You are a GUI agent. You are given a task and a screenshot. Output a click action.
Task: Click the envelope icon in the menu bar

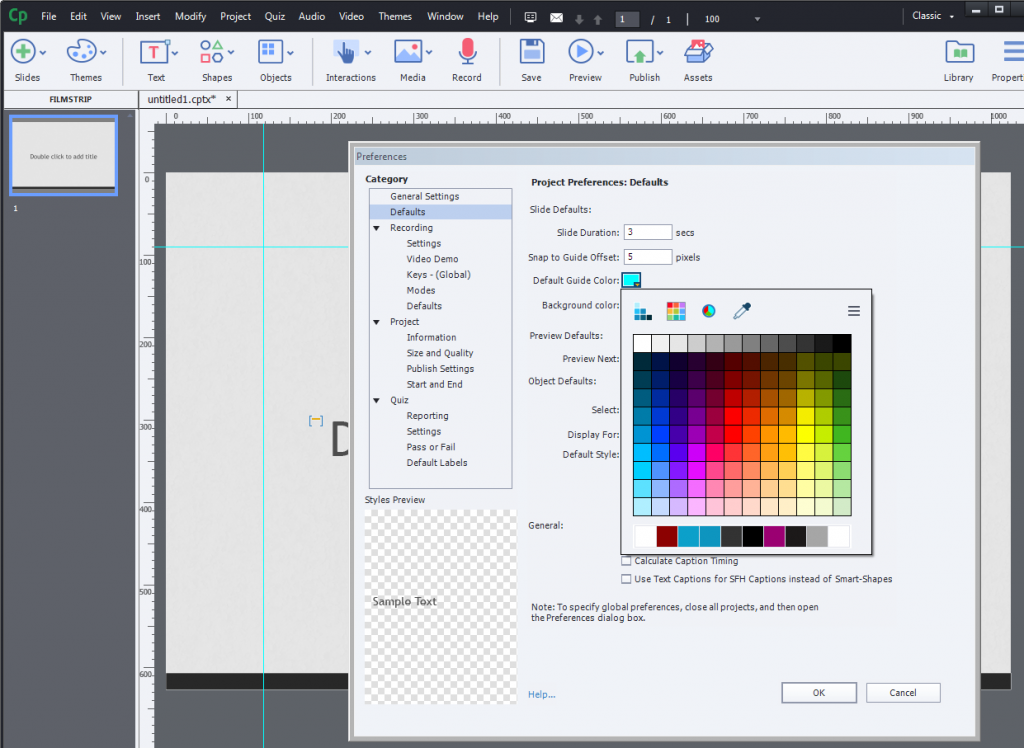556,18
